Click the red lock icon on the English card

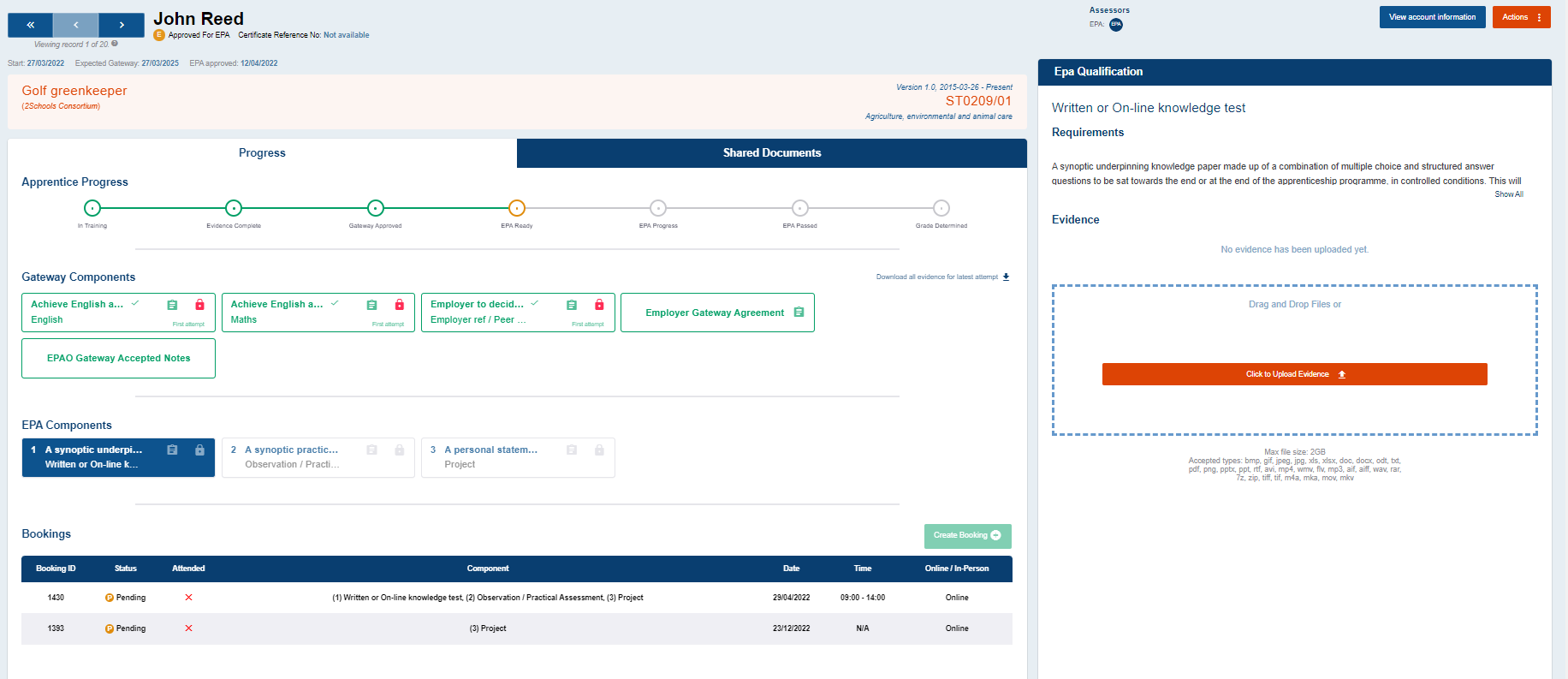pos(199,305)
